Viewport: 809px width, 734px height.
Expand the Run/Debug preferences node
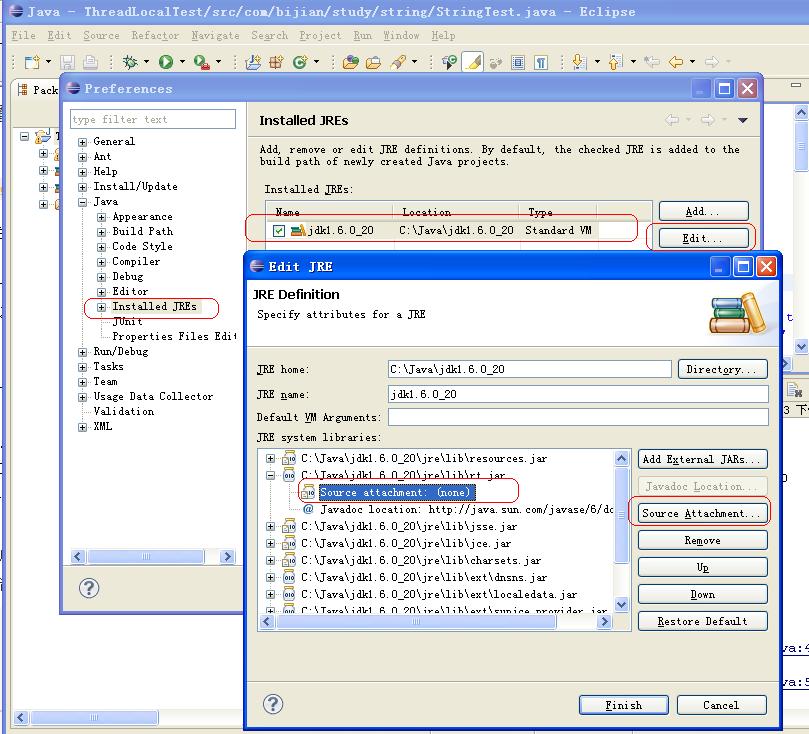point(83,352)
